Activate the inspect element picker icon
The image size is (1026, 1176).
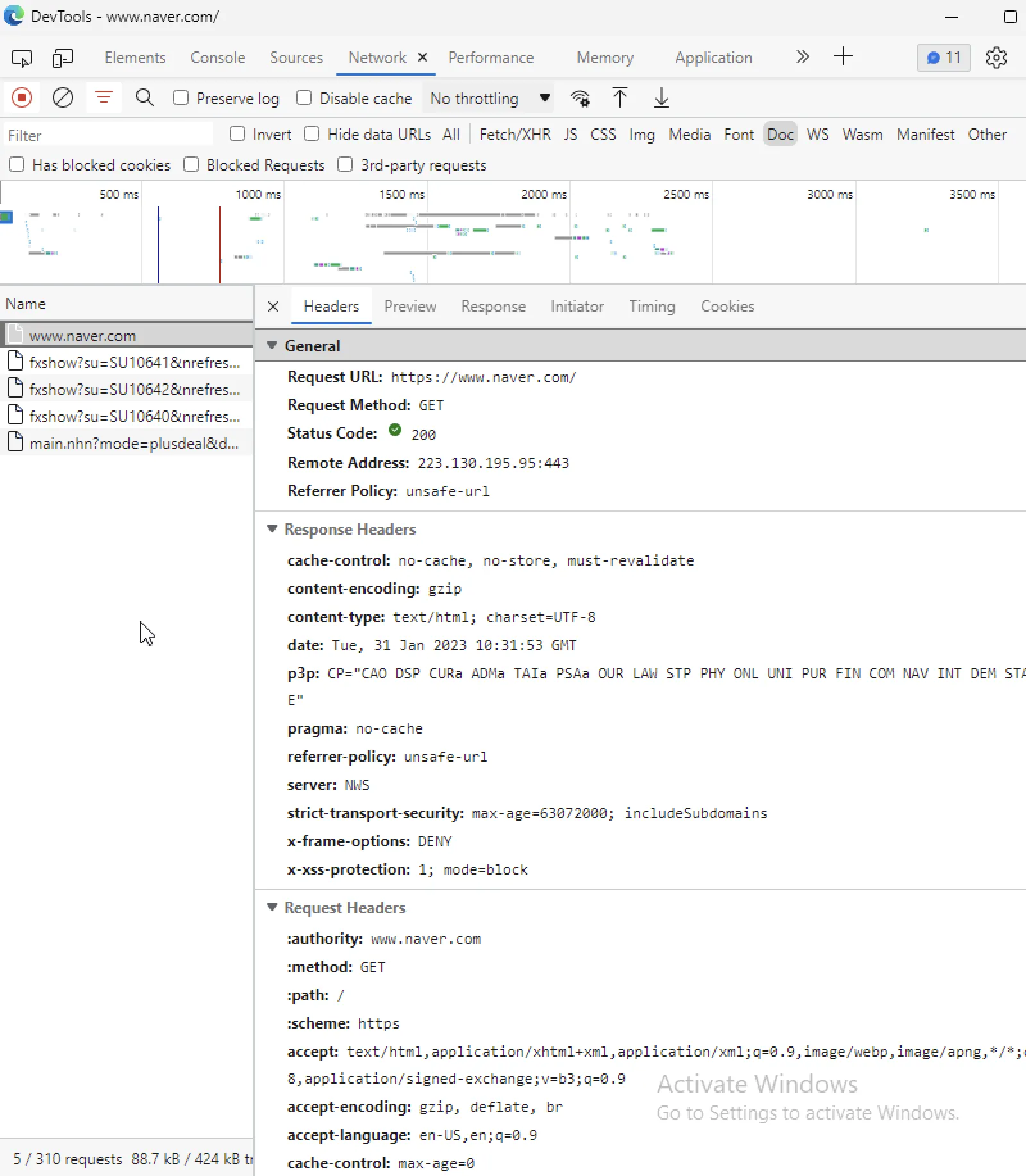pos(22,58)
